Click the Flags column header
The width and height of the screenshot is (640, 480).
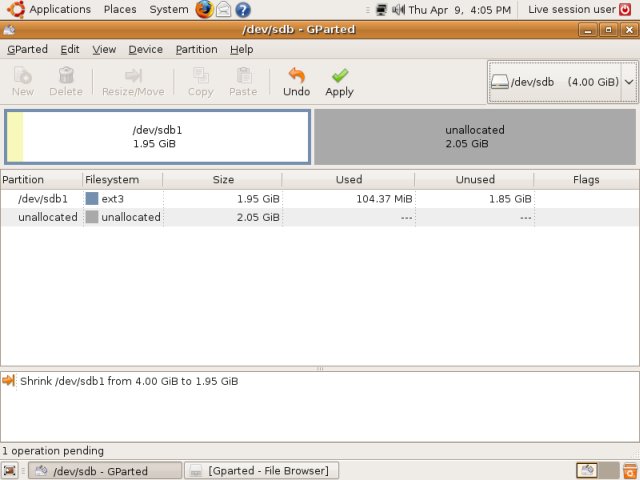pos(586,180)
